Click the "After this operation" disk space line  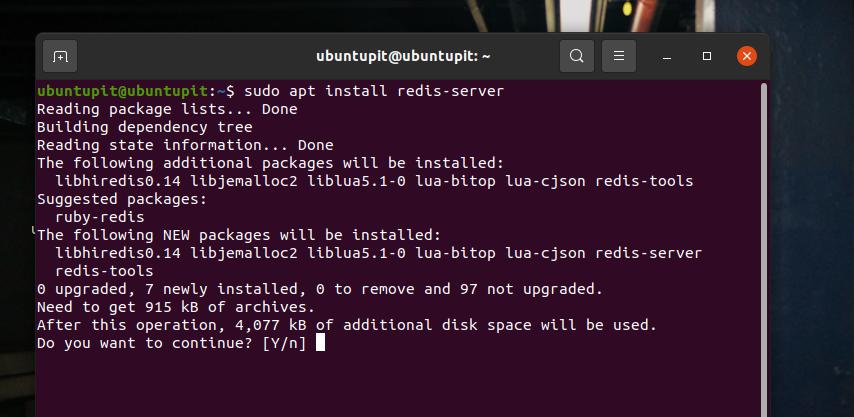(x=346, y=325)
